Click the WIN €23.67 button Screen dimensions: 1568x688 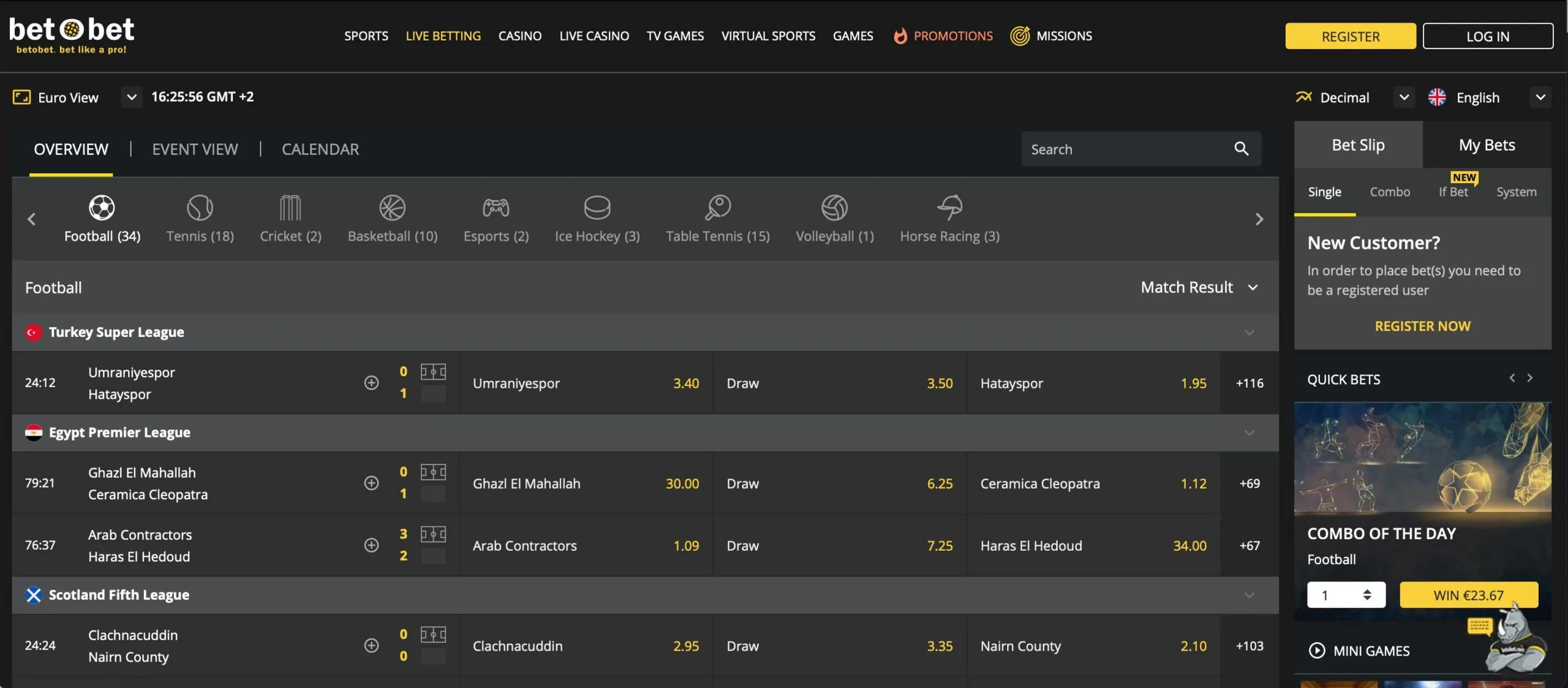(x=1468, y=595)
